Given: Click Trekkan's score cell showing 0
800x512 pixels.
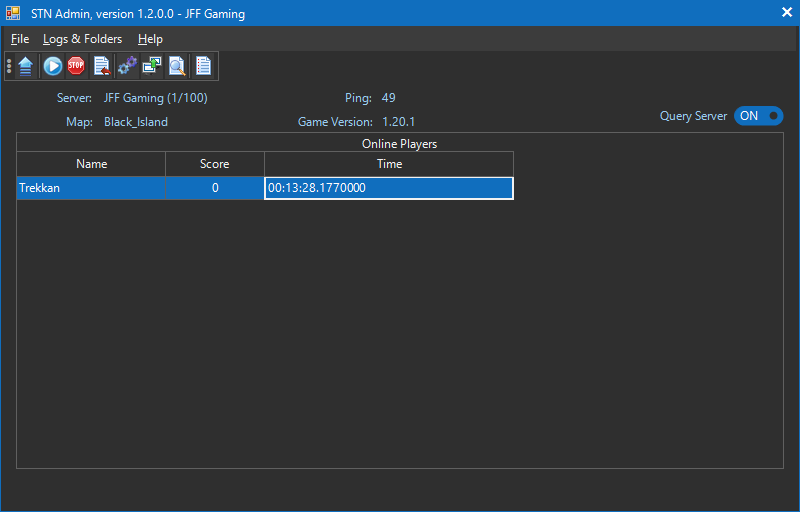Looking at the screenshot, I should pyautogui.click(x=215, y=188).
